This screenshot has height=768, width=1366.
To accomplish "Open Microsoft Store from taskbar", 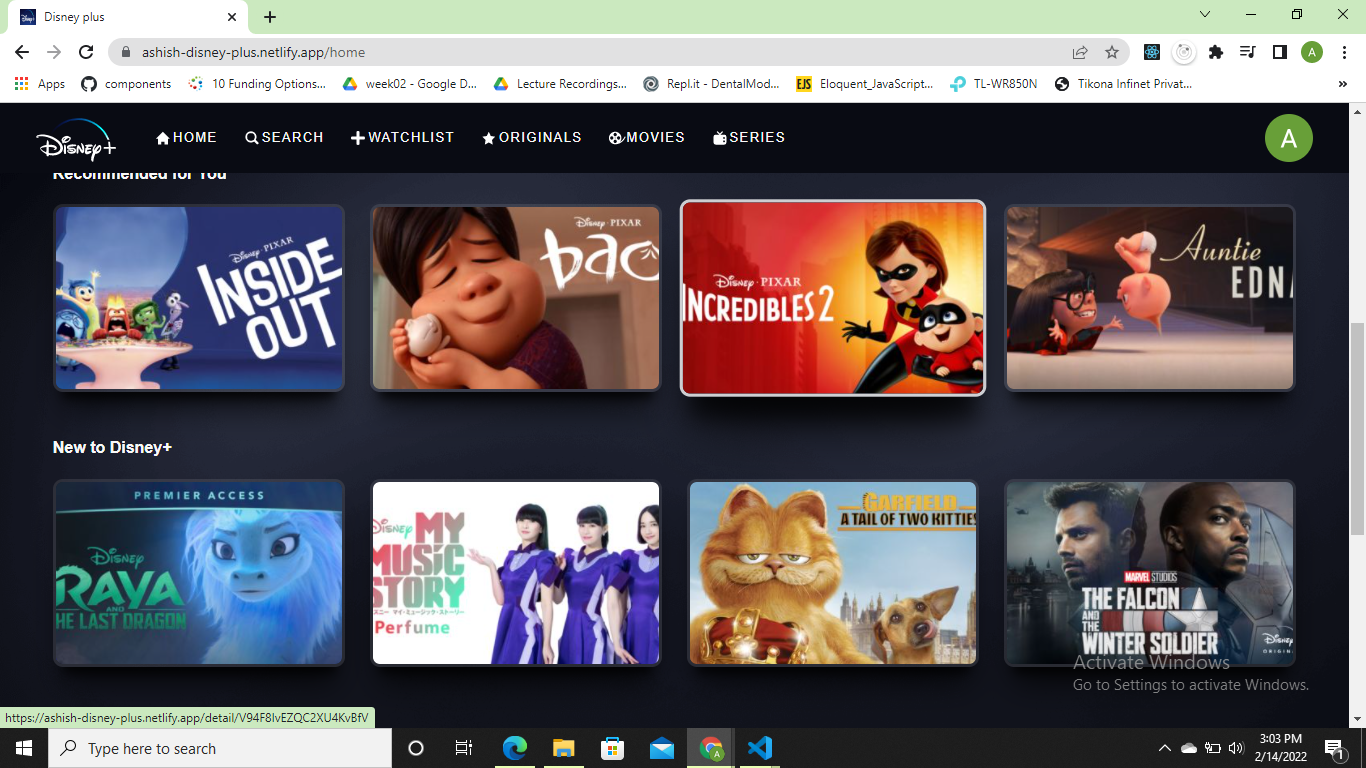I will (x=612, y=748).
